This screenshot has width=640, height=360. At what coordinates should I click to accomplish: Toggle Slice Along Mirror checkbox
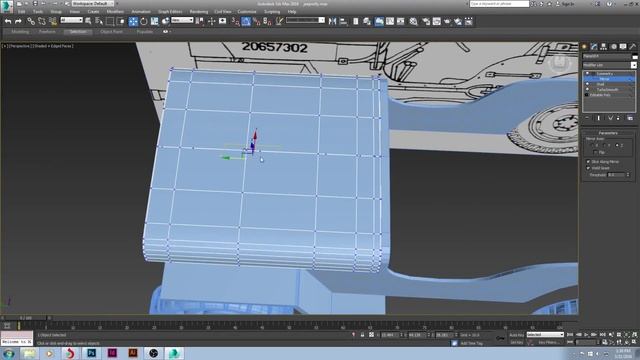pyautogui.click(x=589, y=162)
